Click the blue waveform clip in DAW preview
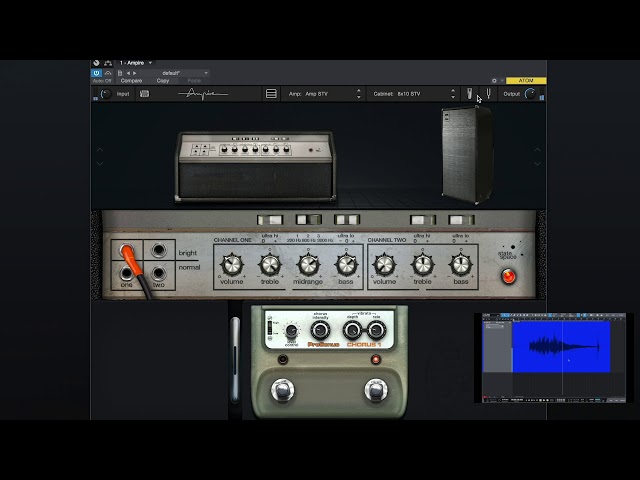The width and height of the screenshot is (640, 480). point(561,347)
